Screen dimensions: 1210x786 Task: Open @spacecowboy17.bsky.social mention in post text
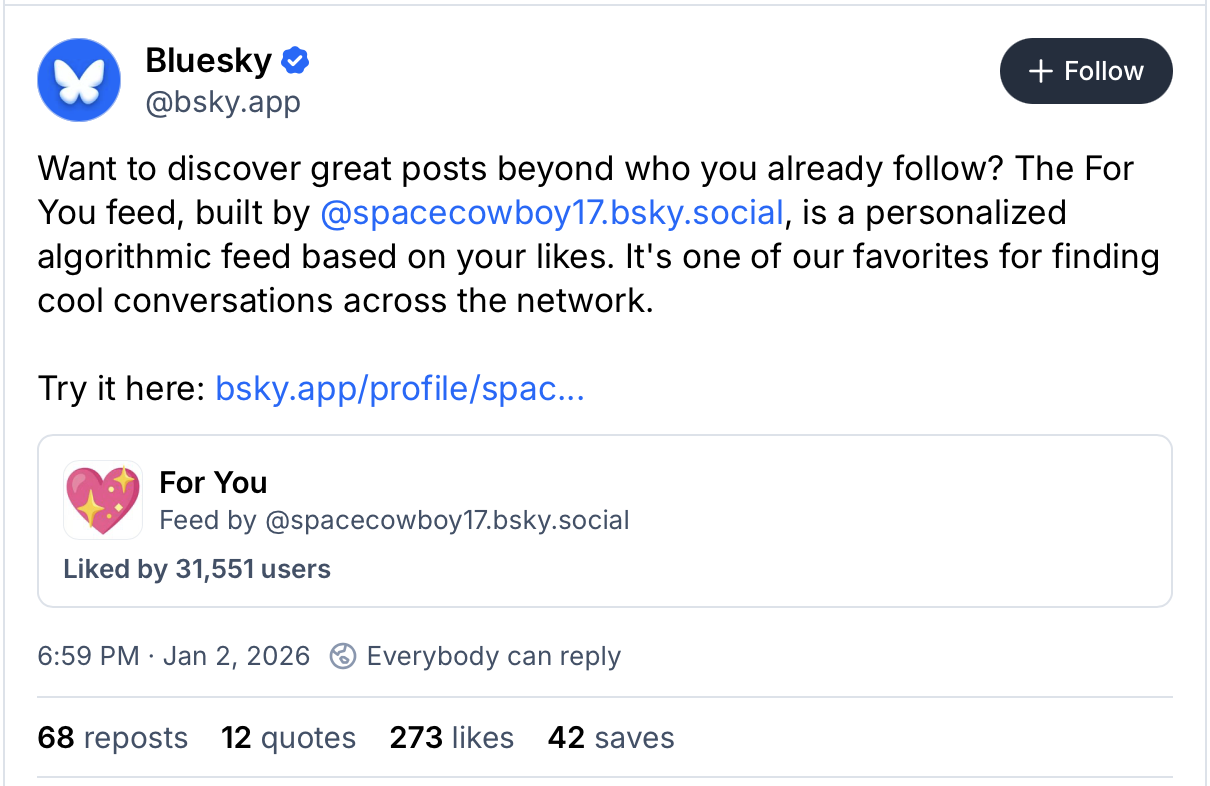(551, 213)
